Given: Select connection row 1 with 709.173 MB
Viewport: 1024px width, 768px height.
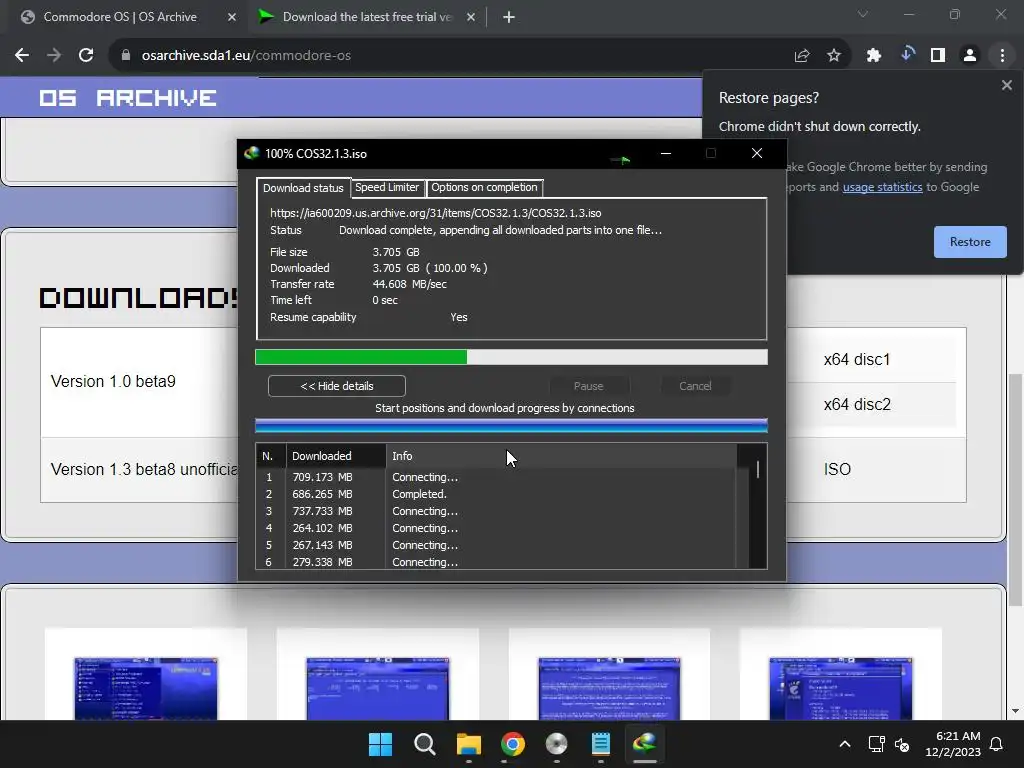Looking at the screenshot, I should 496,477.
